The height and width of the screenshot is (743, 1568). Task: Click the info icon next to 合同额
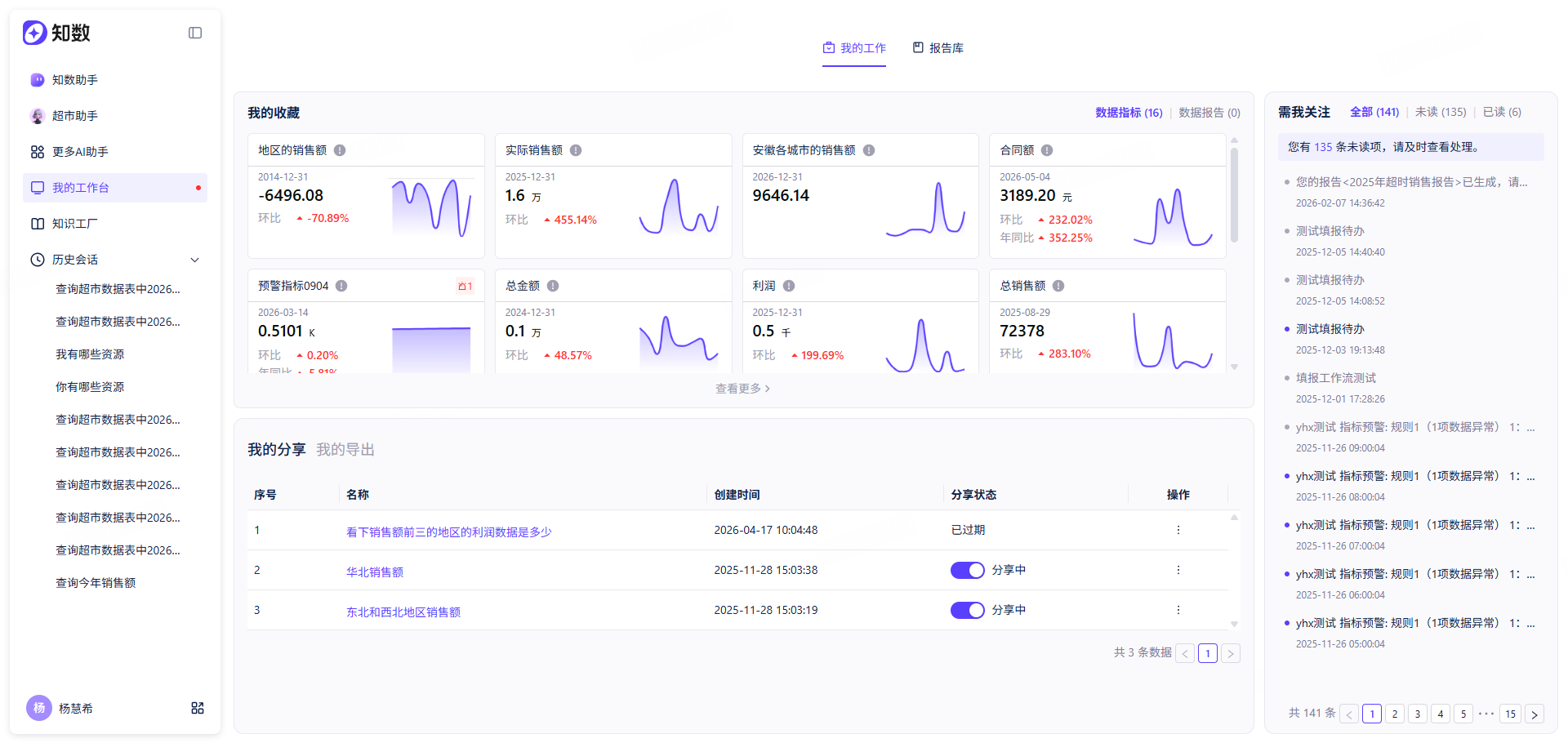[1047, 150]
